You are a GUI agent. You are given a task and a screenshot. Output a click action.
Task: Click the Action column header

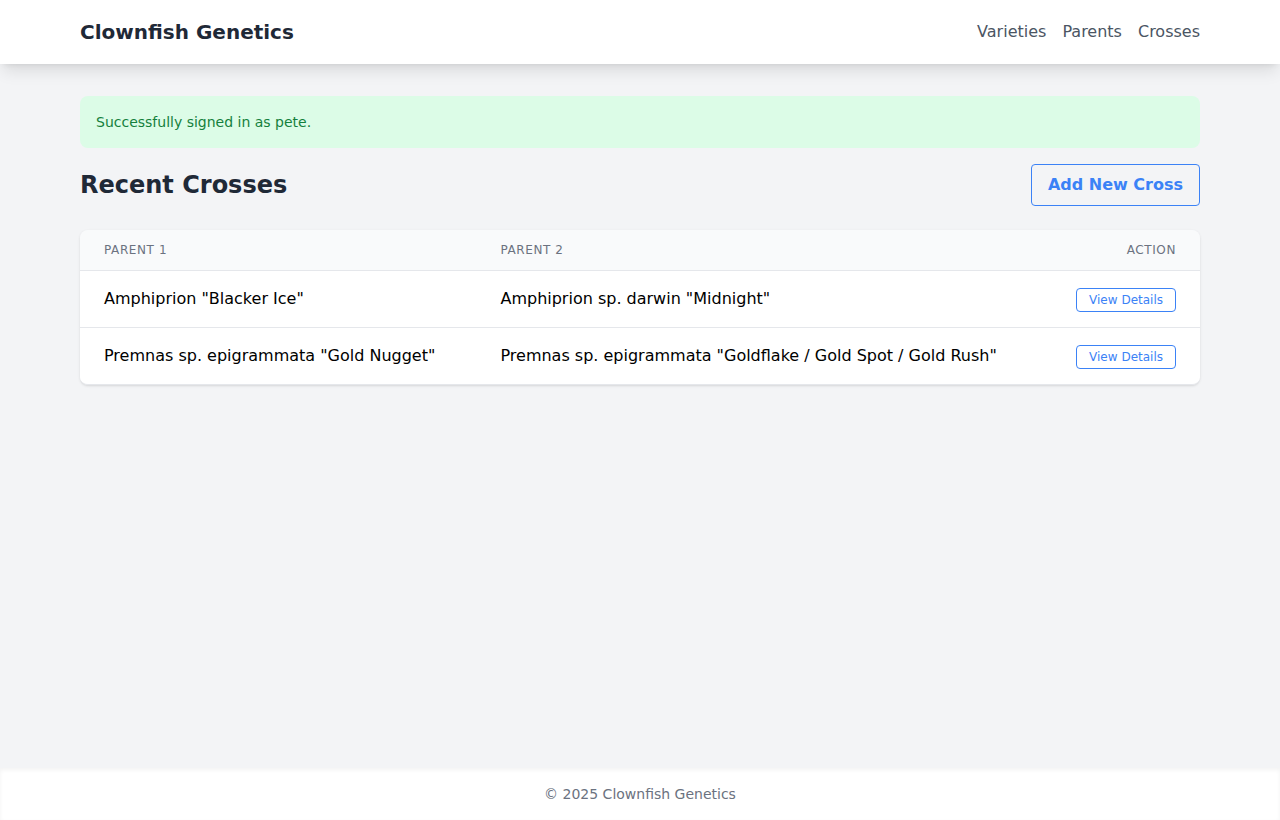tap(1150, 250)
